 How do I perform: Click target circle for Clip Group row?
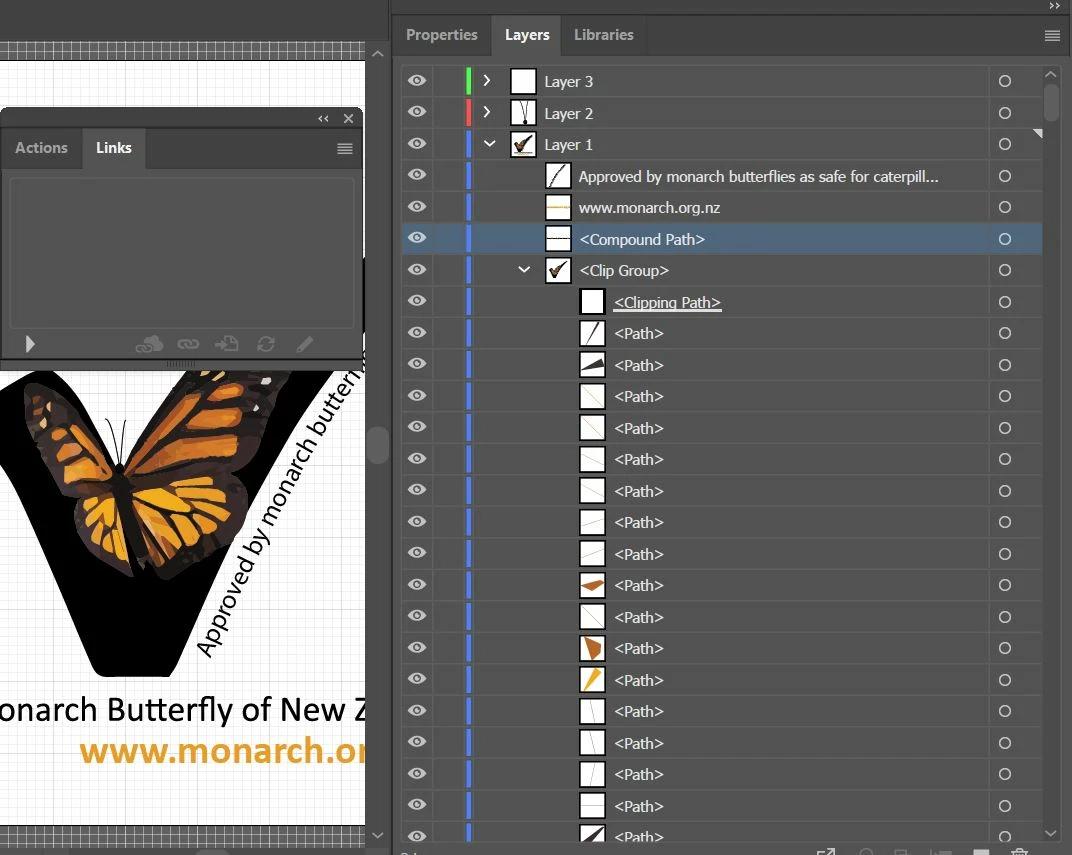(1004, 271)
